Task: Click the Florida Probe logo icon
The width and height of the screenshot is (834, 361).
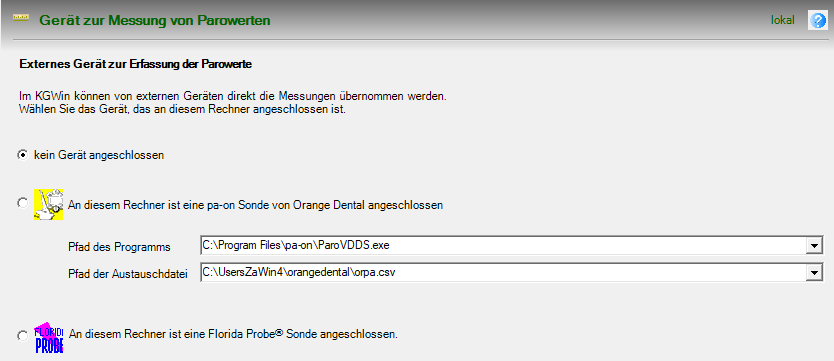Action: click(x=48, y=338)
